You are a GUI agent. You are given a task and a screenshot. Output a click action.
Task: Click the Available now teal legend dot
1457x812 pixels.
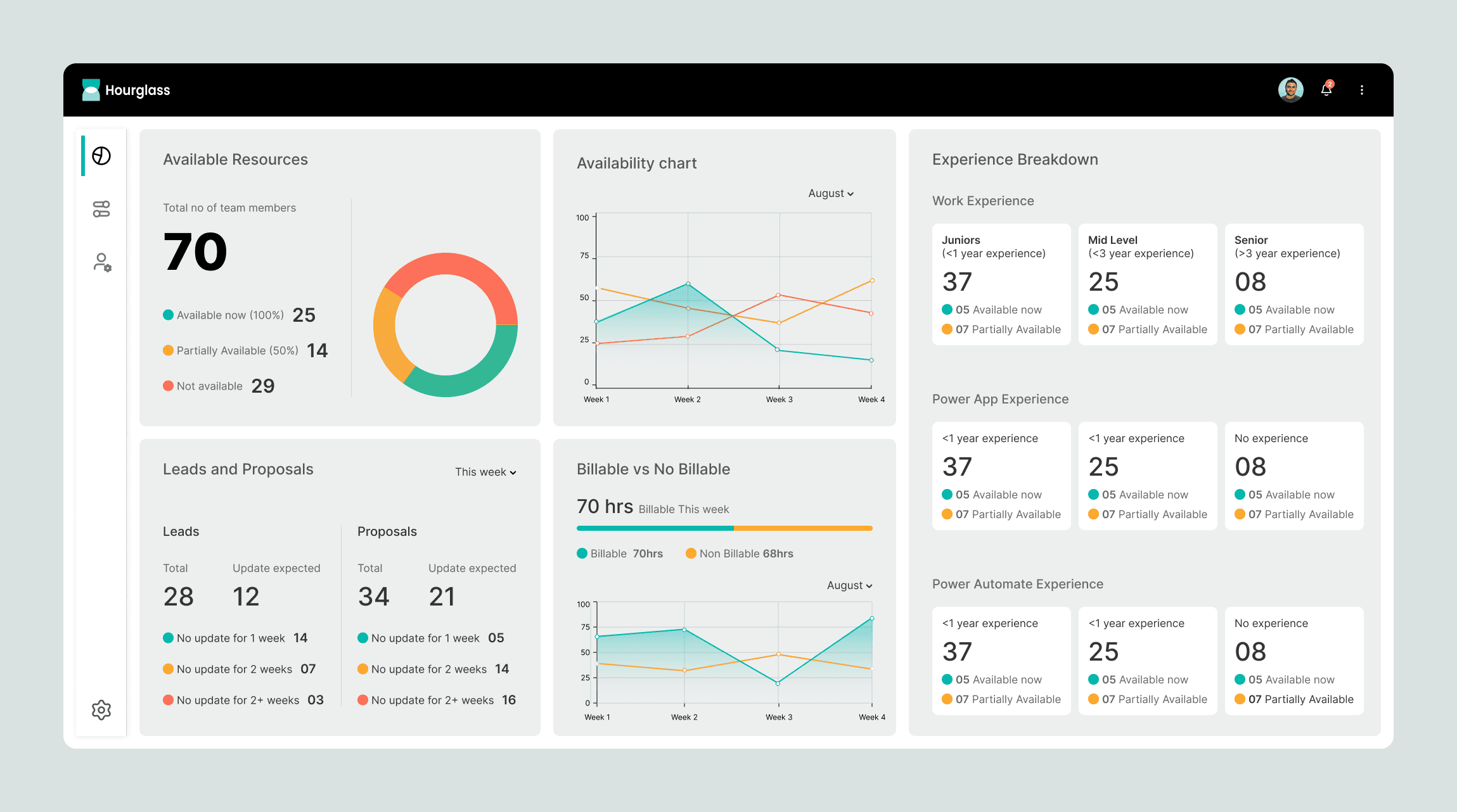click(168, 315)
